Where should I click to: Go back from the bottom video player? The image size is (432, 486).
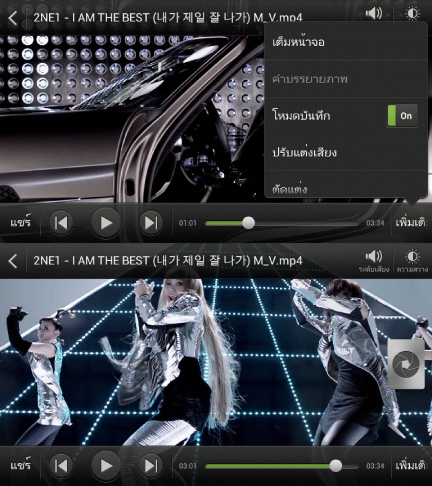tap(13, 261)
